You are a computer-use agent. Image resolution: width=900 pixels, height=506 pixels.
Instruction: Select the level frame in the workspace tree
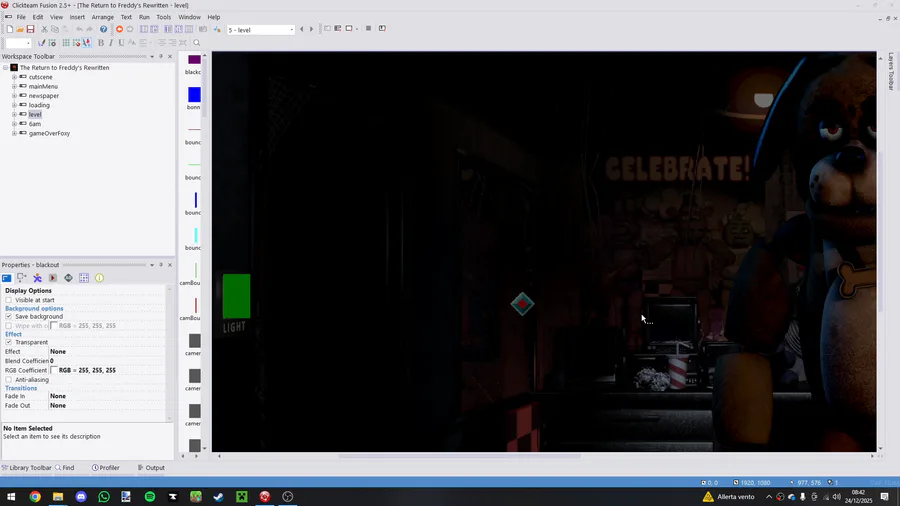35,115
